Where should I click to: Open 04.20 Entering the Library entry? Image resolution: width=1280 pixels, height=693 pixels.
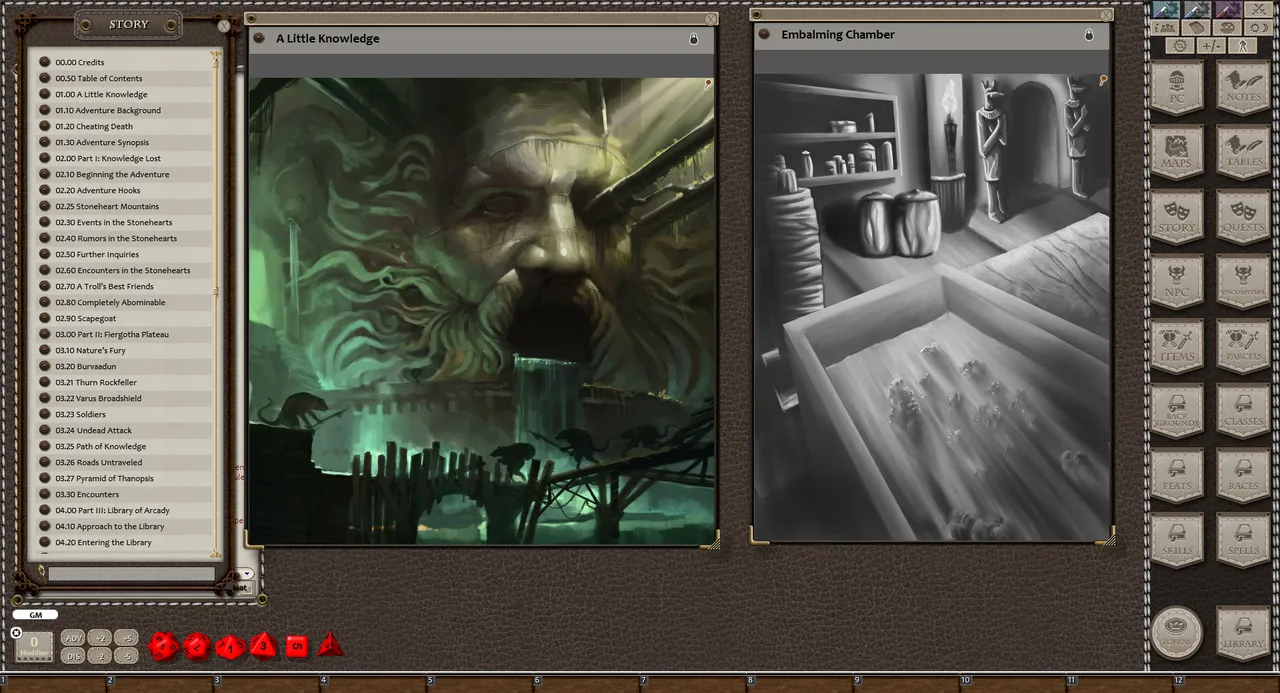coord(124,542)
